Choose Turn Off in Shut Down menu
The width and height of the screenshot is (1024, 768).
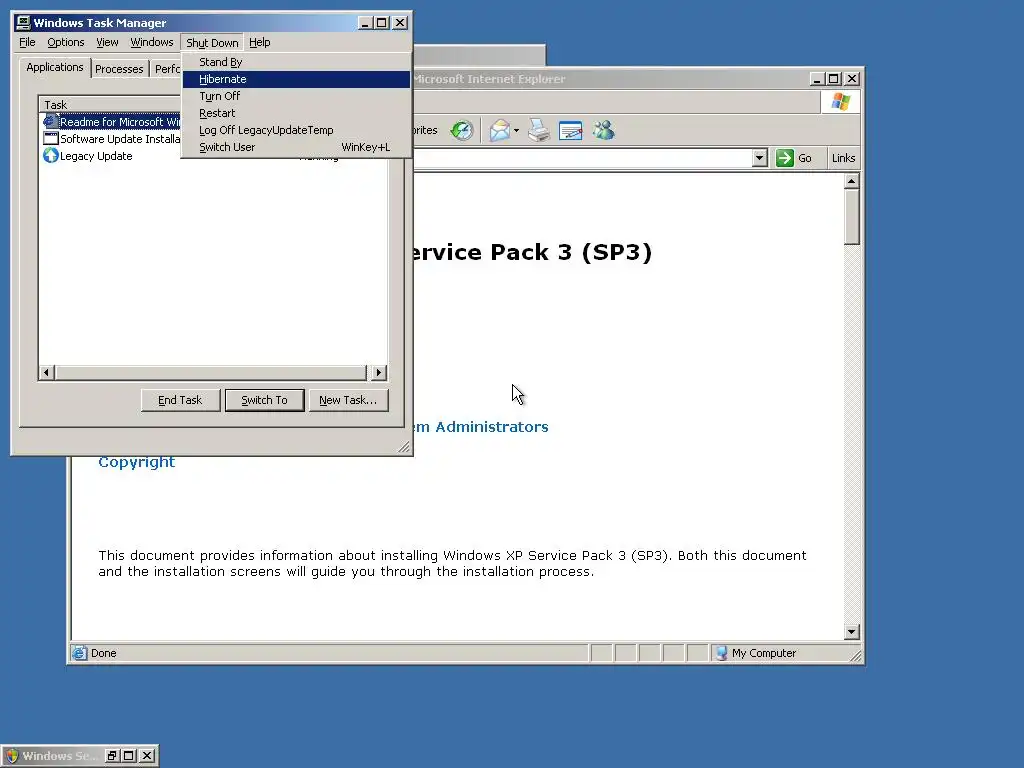pos(296,96)
